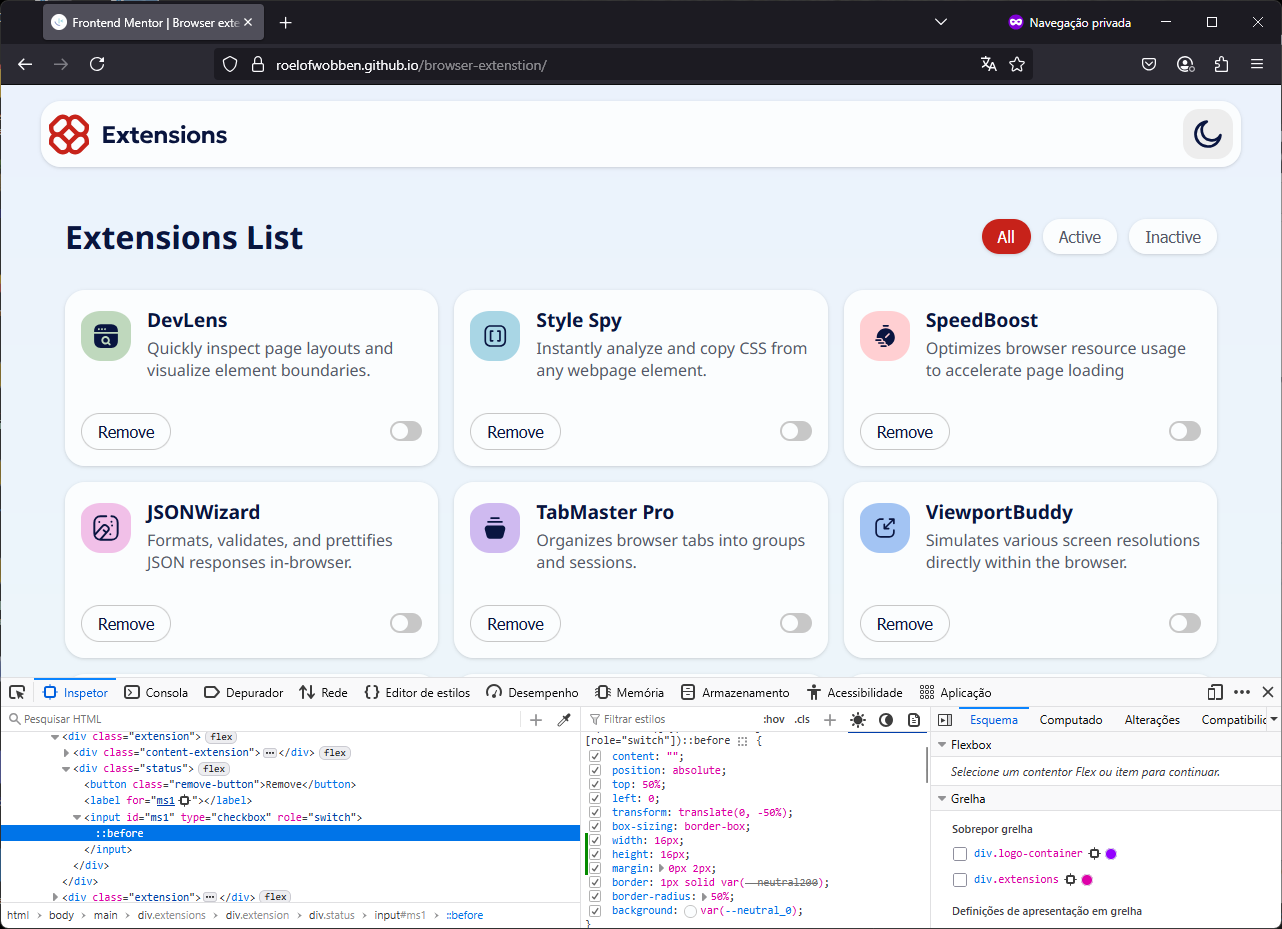Collapse the div class="status" node
Screen dimensions: 1282x929
(66, 769)
